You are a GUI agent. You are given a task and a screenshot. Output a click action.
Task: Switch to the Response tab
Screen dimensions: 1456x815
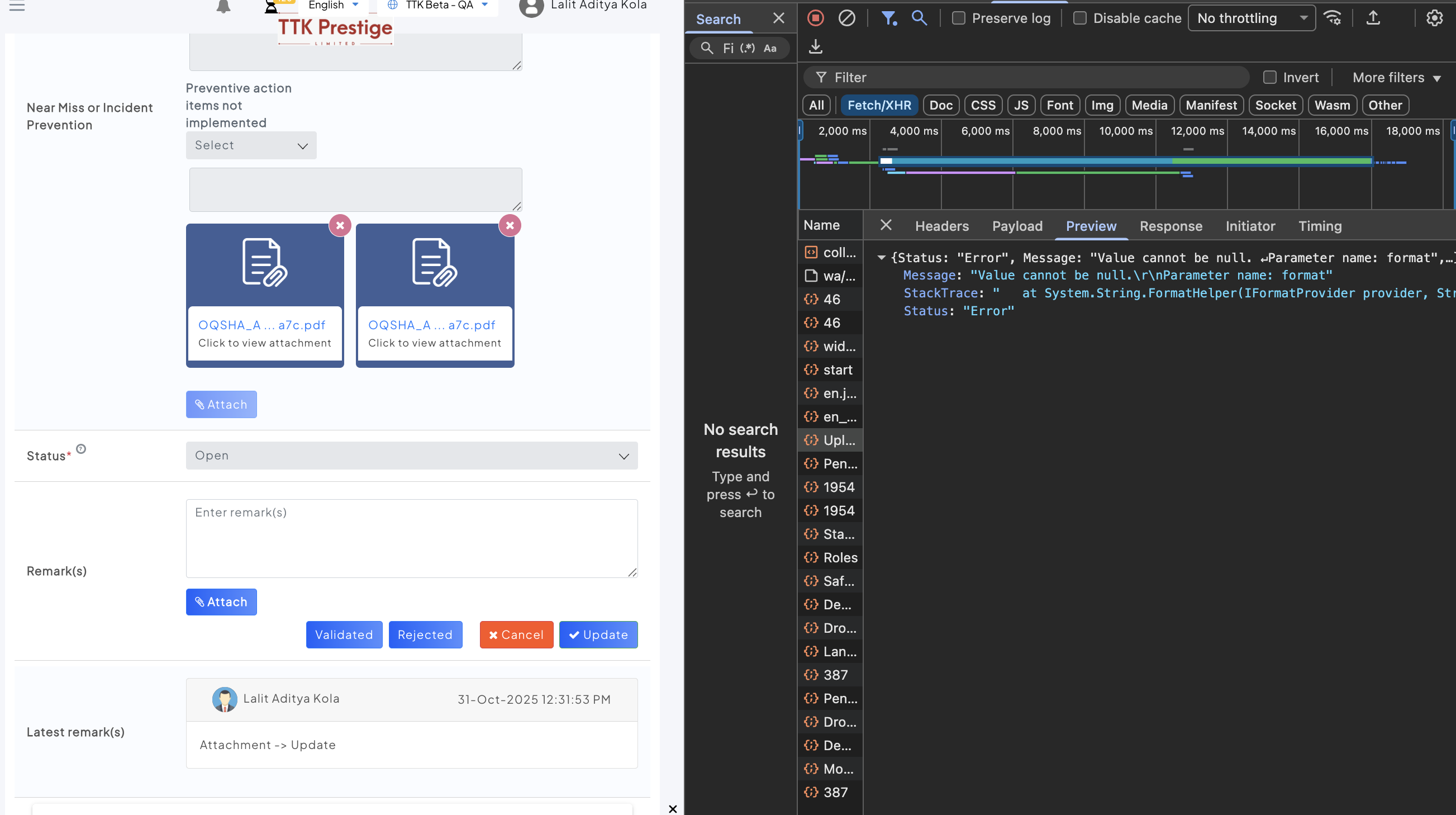[1170, 226]
